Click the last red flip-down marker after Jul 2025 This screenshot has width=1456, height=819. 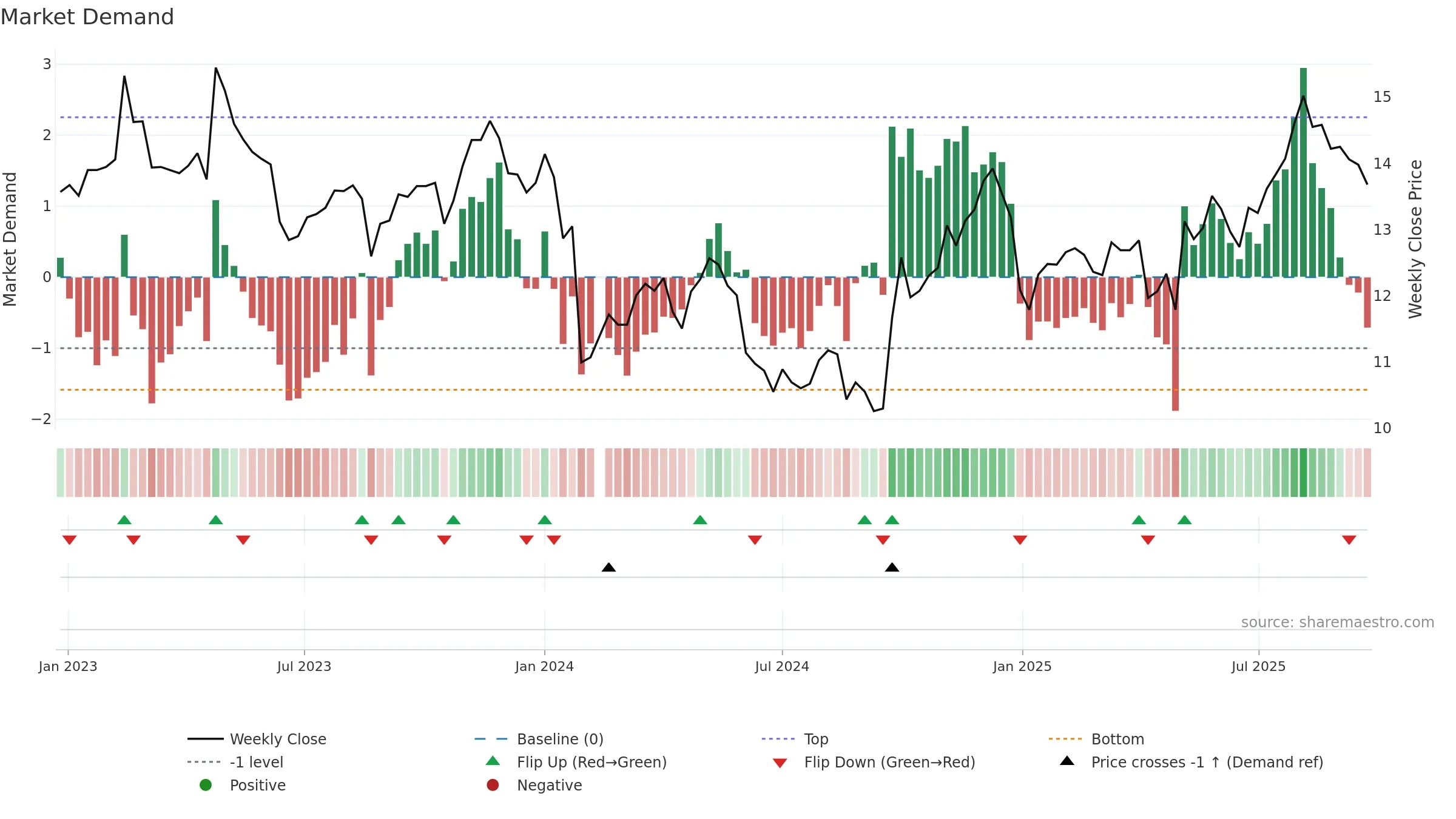coord(1349,540)
